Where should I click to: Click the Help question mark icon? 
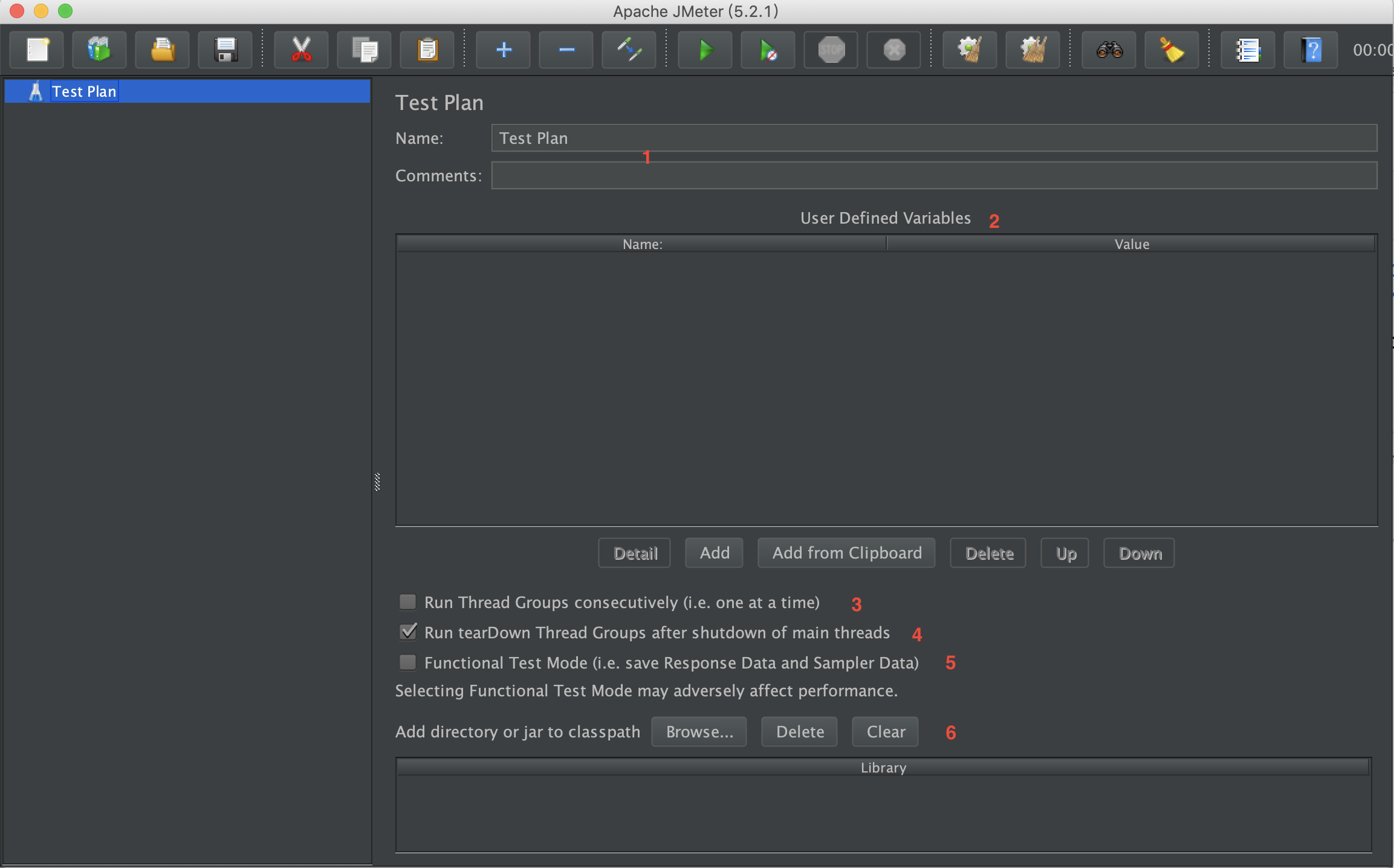point(1311,50)
